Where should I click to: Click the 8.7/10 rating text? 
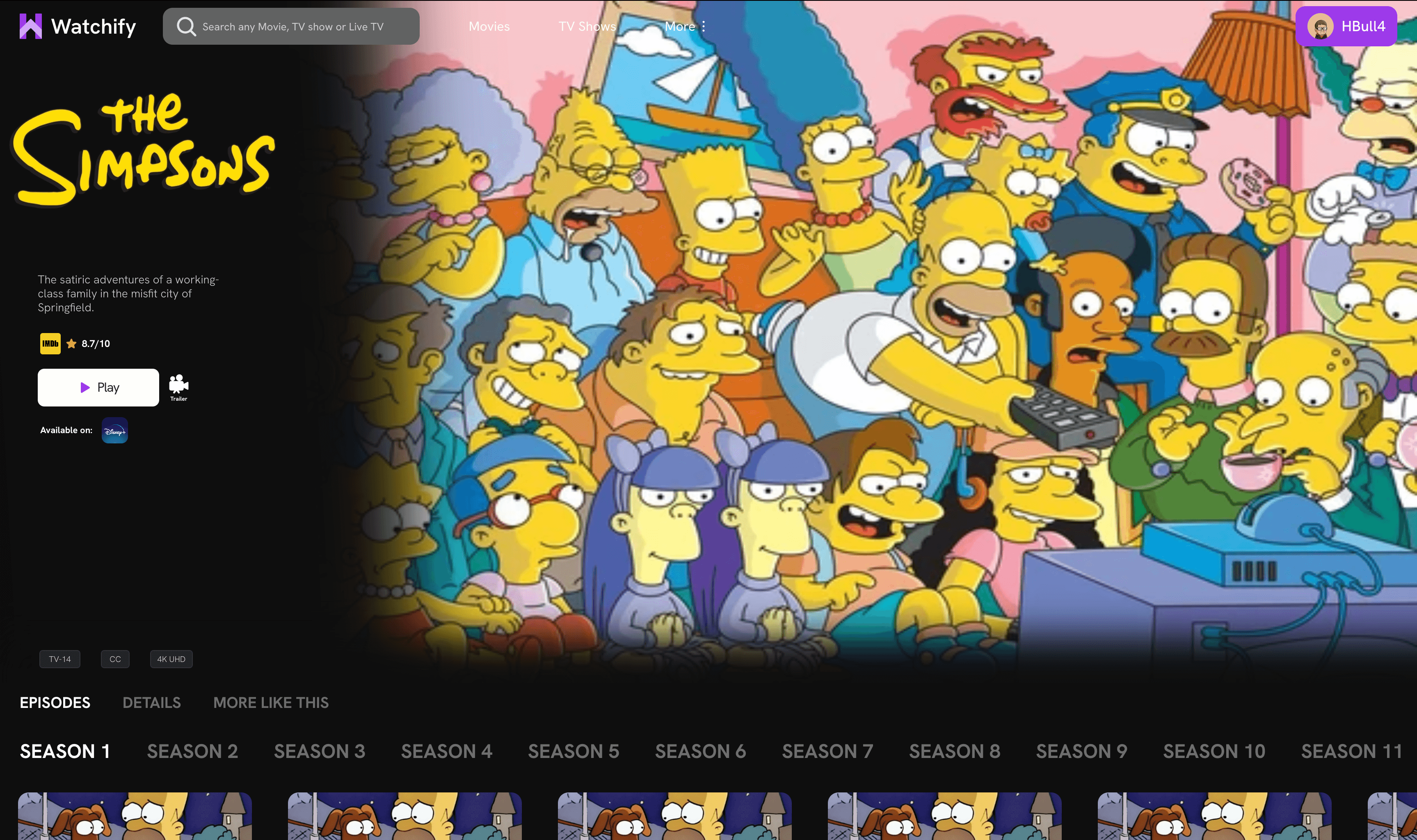tap(96, 344)
